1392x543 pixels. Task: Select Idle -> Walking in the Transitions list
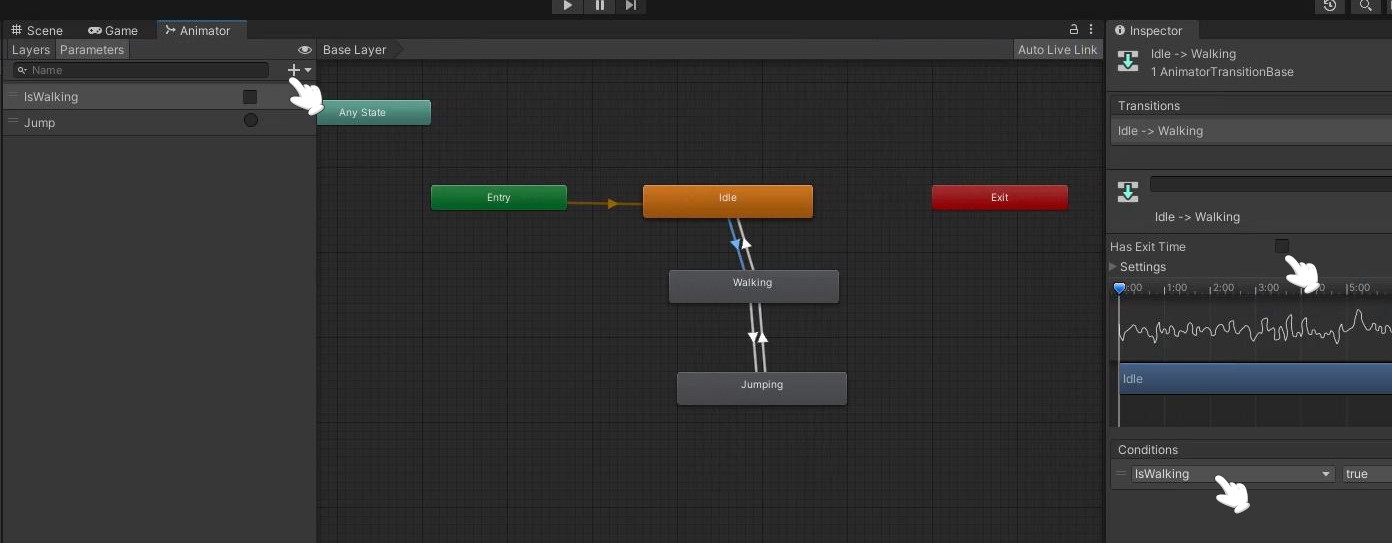(x=1251, y=131)
